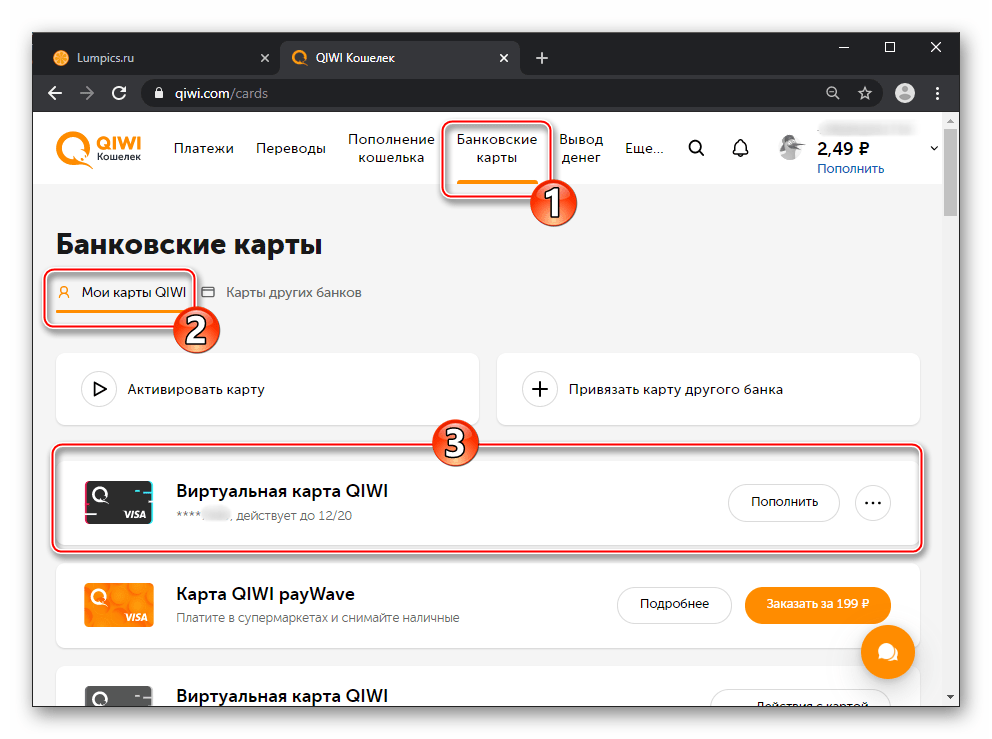The image size is (992, 739).
Task: Click the Подробнее button
Action: 674,604
